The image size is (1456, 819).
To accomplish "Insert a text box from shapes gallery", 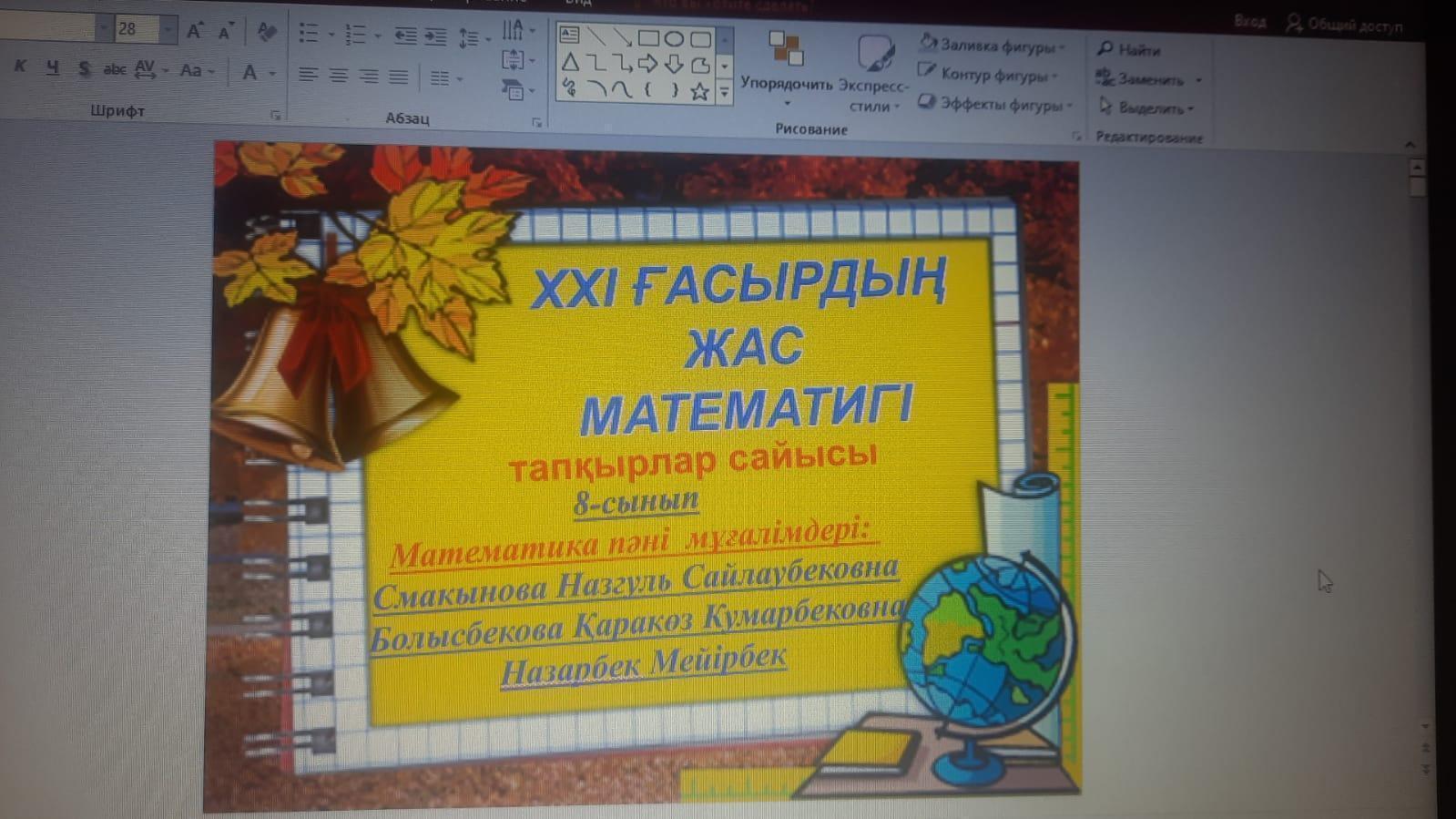I will pos(569,36).
